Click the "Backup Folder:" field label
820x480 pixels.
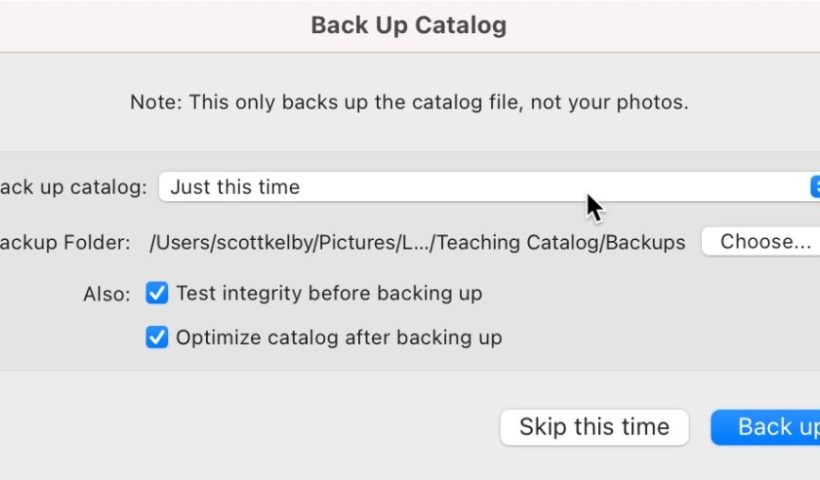click(66, 242)
